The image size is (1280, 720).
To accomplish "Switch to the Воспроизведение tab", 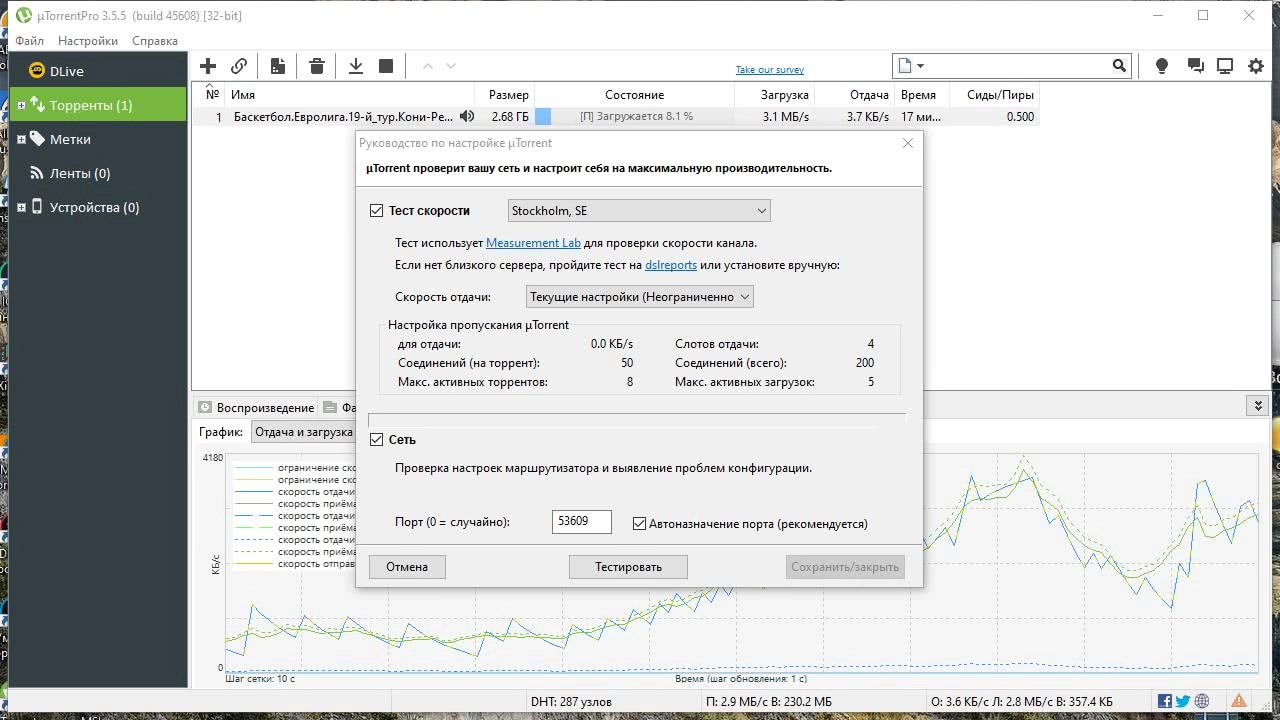I will tap(256, 408).
